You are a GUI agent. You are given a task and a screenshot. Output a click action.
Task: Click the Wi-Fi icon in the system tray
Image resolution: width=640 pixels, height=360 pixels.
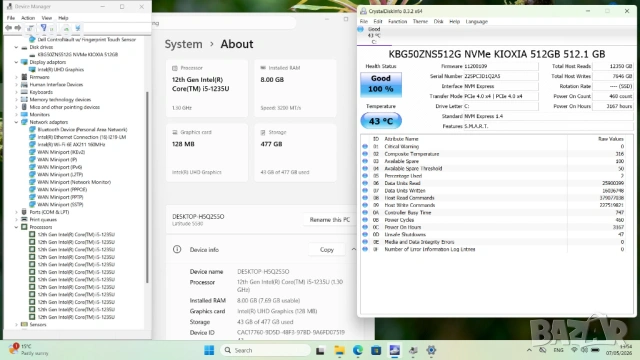pyautogui.click(x=574, y=350)
